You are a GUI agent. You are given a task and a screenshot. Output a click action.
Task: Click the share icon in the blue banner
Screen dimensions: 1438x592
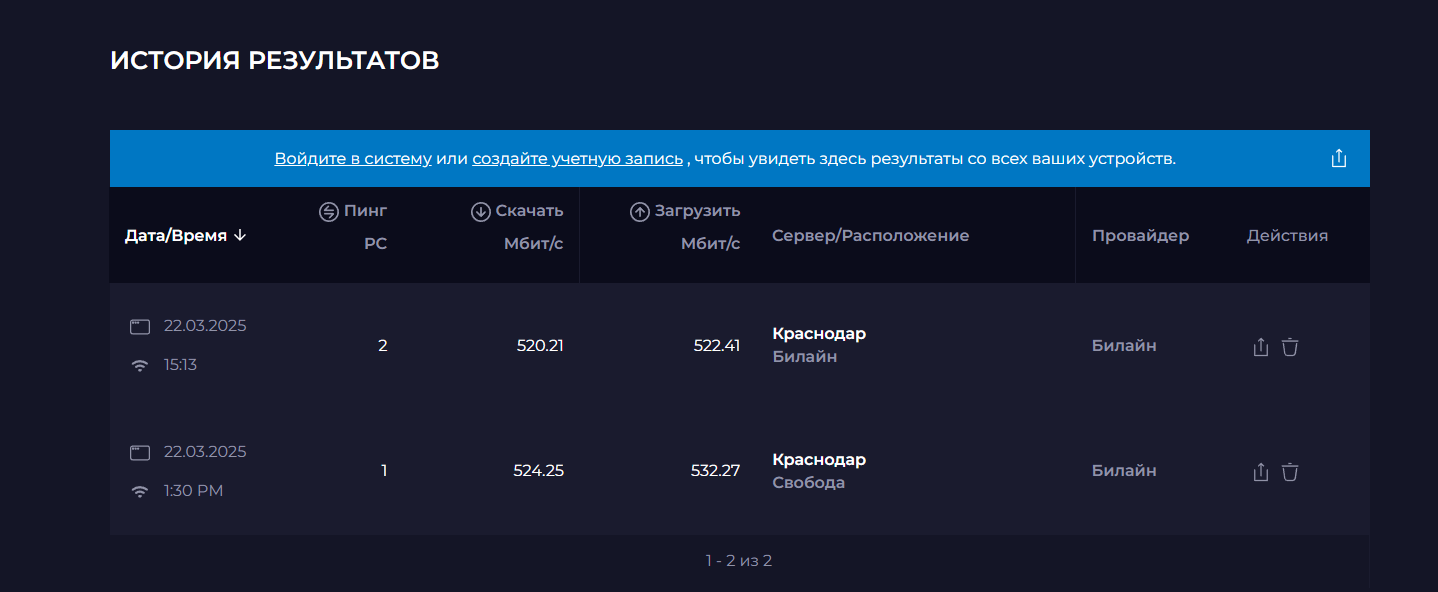pyautogui.click(x=1339, y=158)
